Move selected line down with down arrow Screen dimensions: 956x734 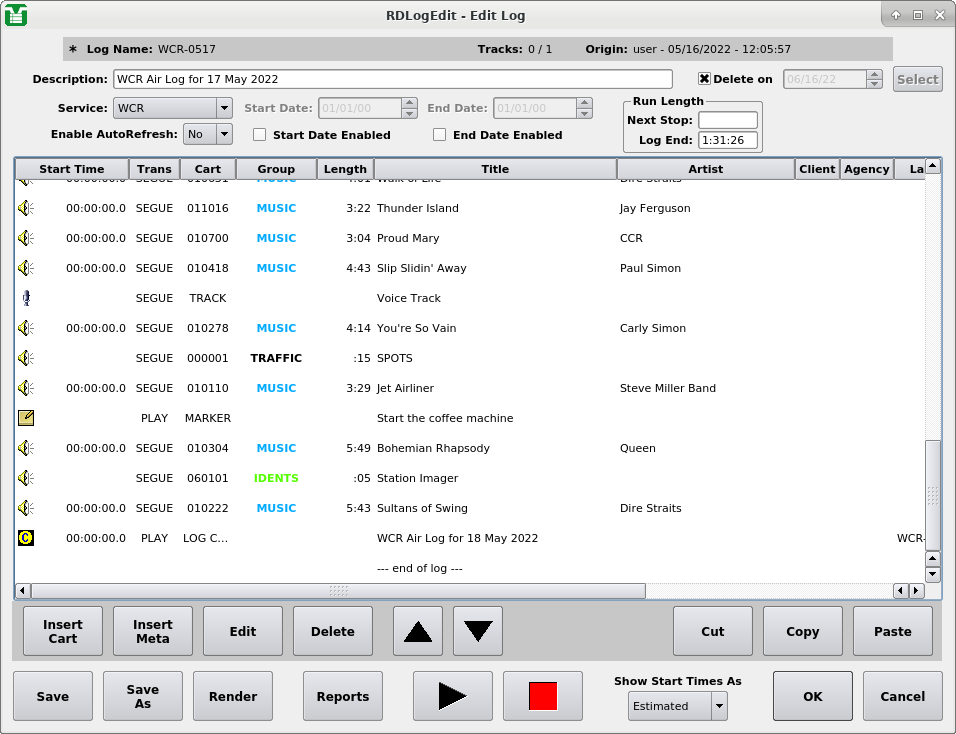478,631
